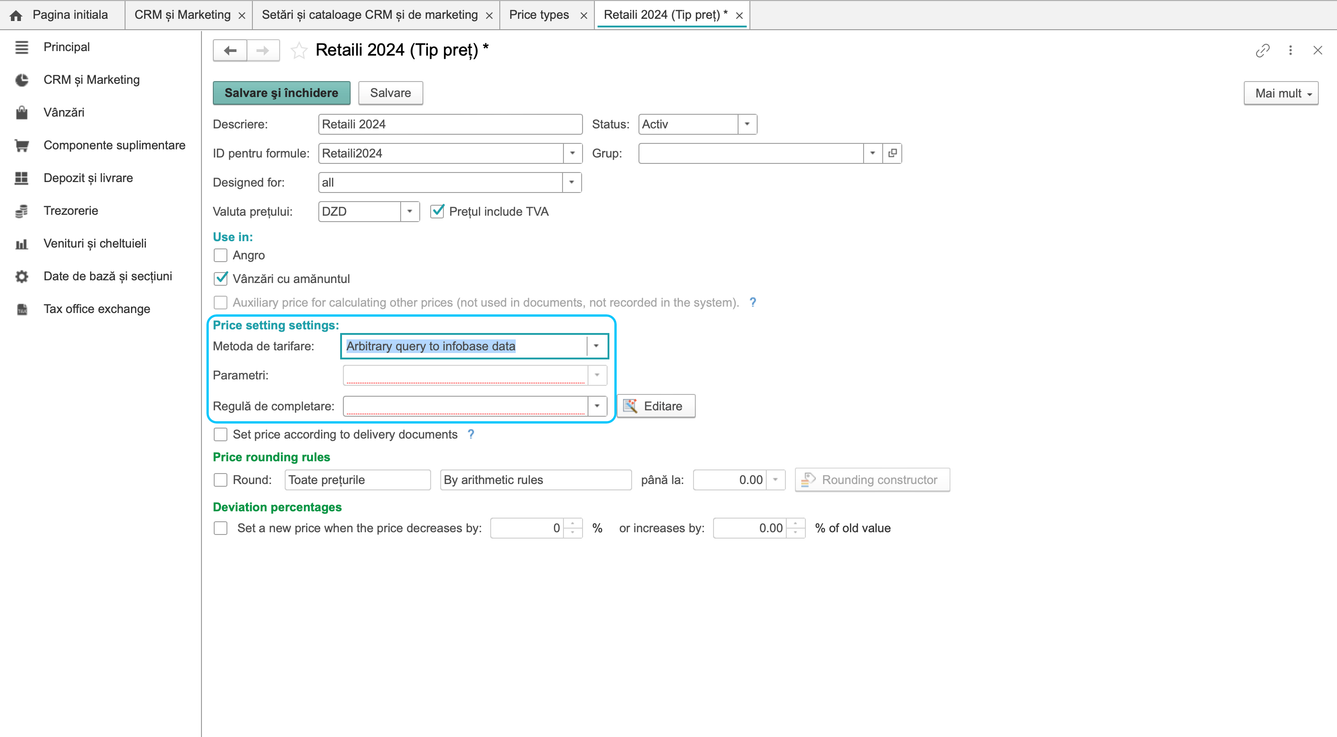The image size is (1337, 737).
Task: Click the Principal menu icon in sidebar
Action: 22,47
